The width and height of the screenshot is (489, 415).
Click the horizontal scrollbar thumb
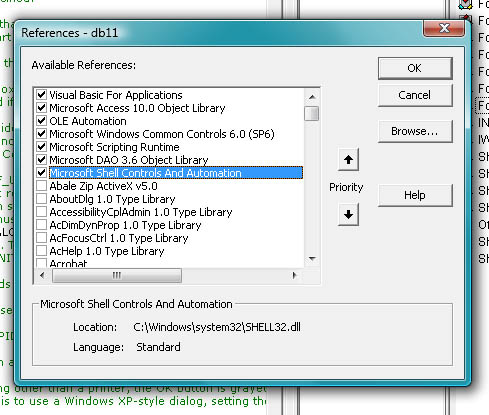click(x=117, y=276)
